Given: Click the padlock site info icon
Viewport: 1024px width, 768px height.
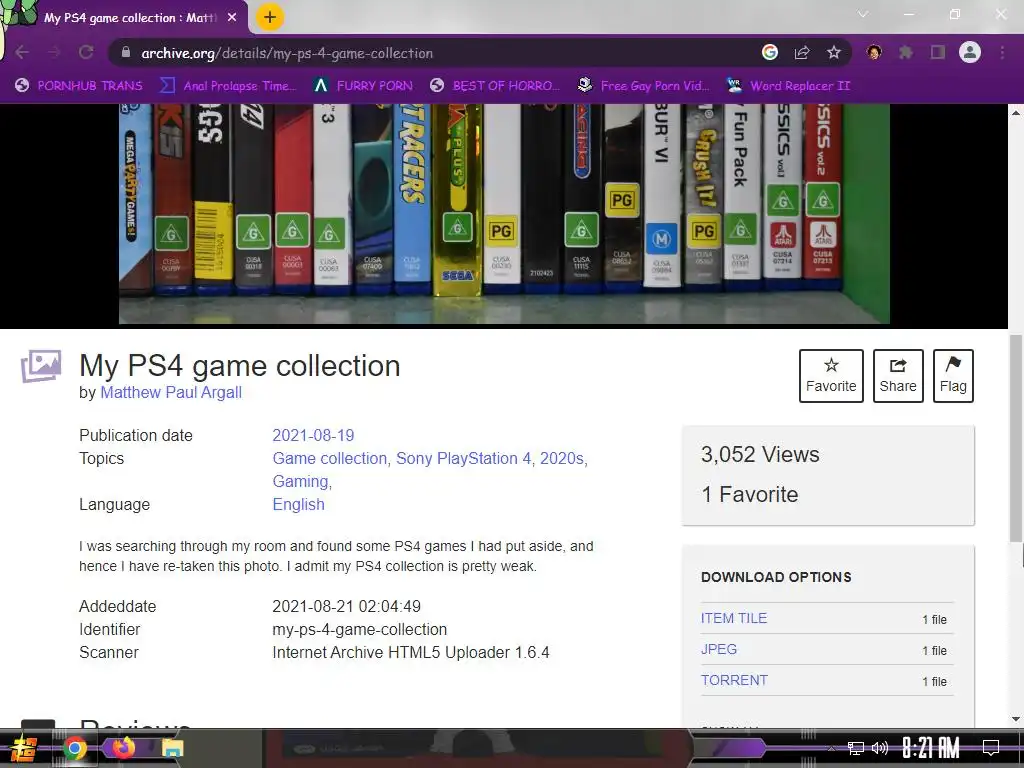Looking at the screenshot, I should [x=126, y=52].
